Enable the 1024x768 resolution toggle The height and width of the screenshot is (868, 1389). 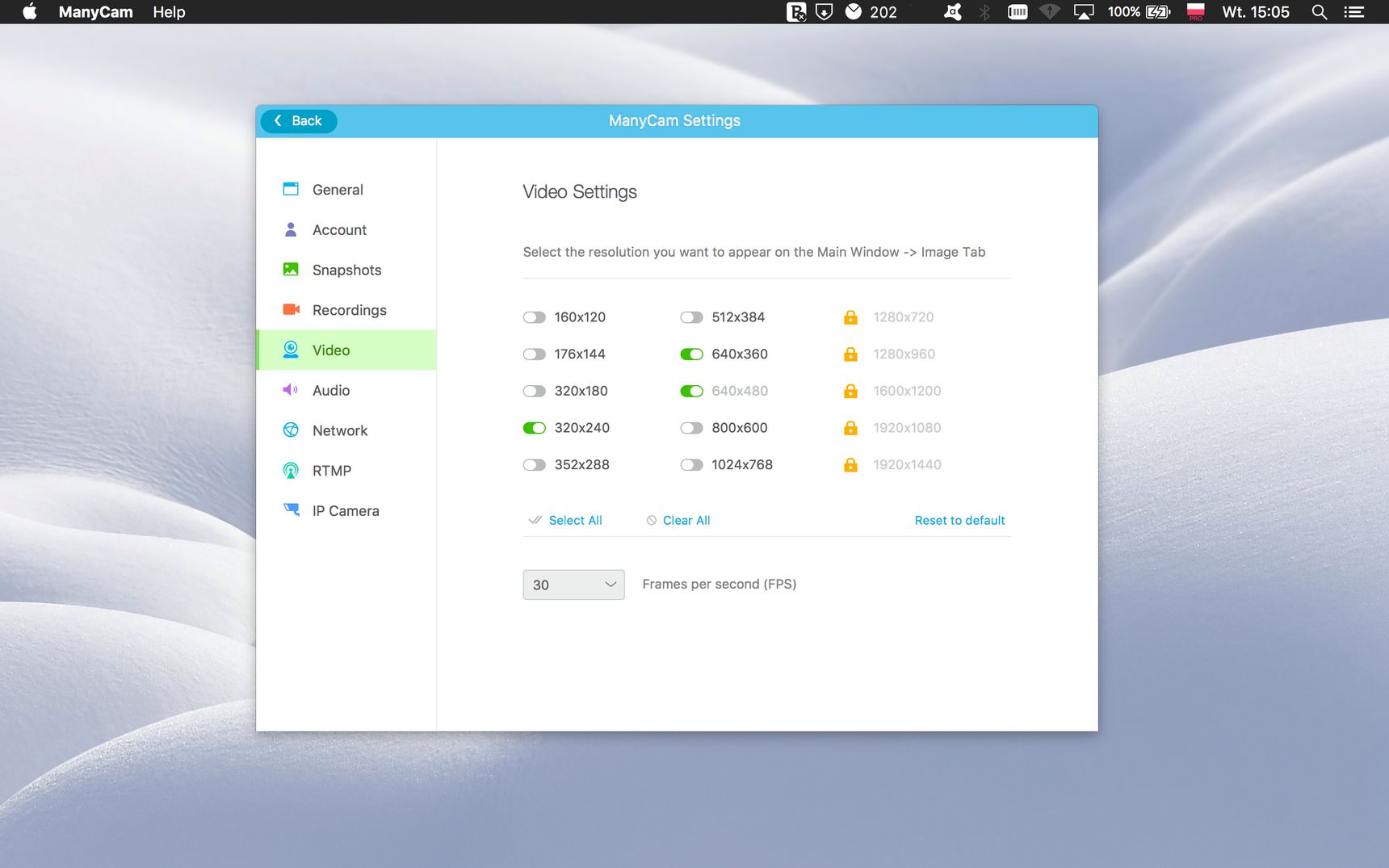click(691, 464)
